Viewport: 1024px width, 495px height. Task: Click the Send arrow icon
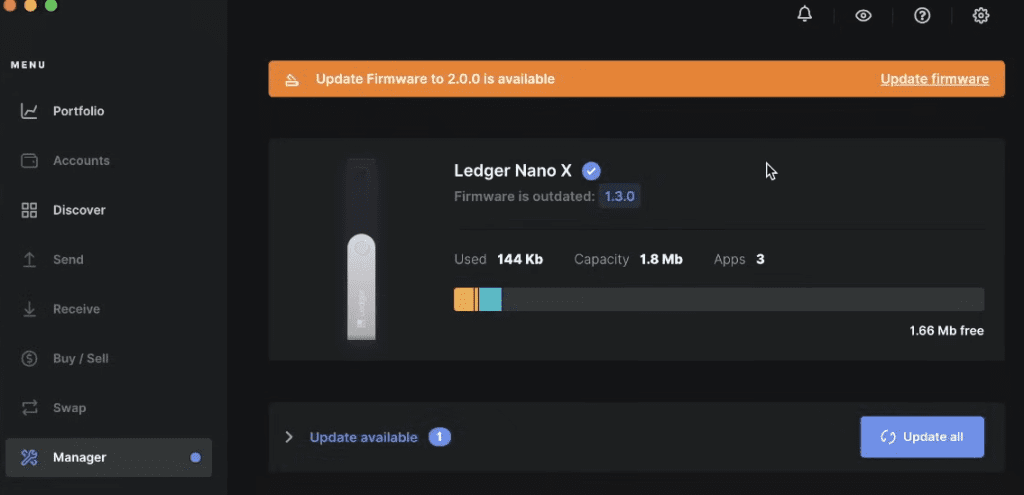[x=30, y=259]
